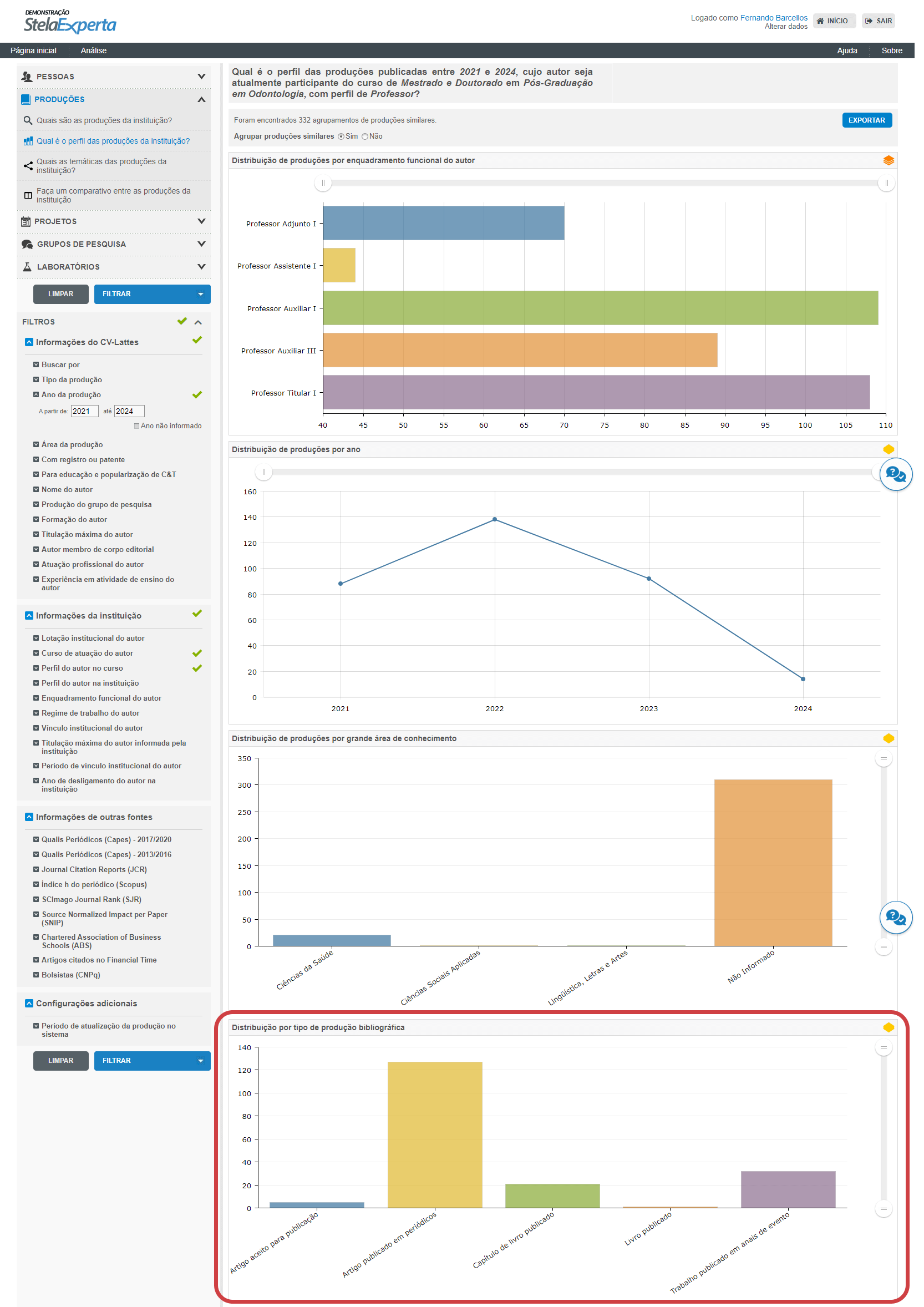Screen dimensions: 924x1307
Task: Click the yellow hexagon on bibliographic production chart
Action: pos(888,1027)
